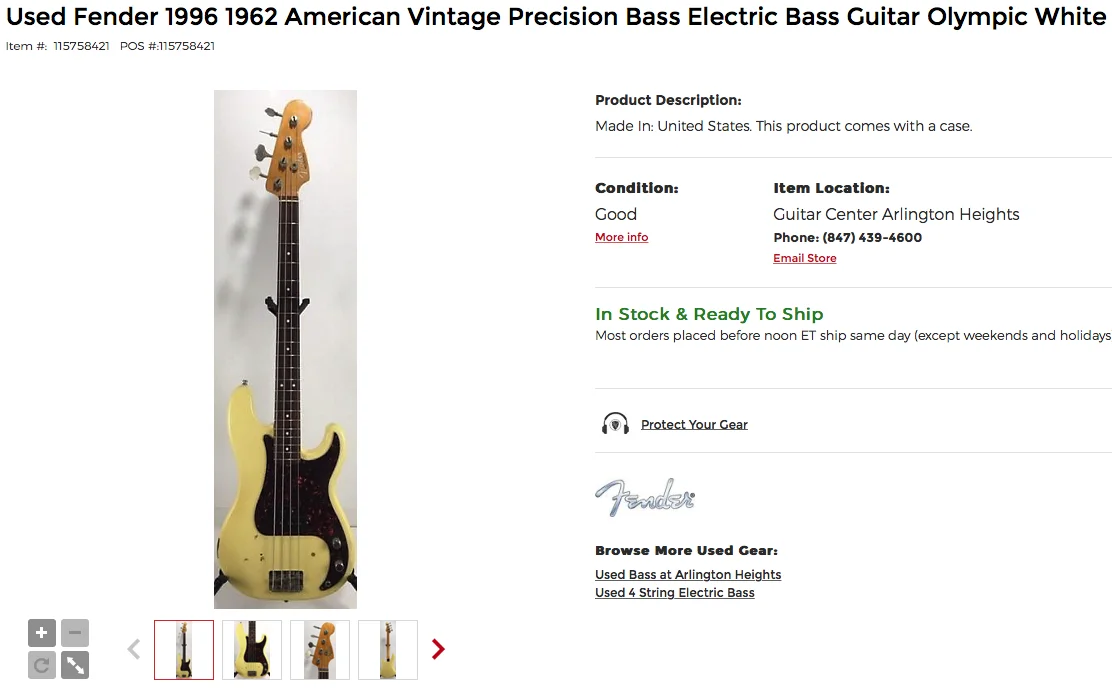
Task: Select the headstock close-up thumbnail
Action: (320, 650)
